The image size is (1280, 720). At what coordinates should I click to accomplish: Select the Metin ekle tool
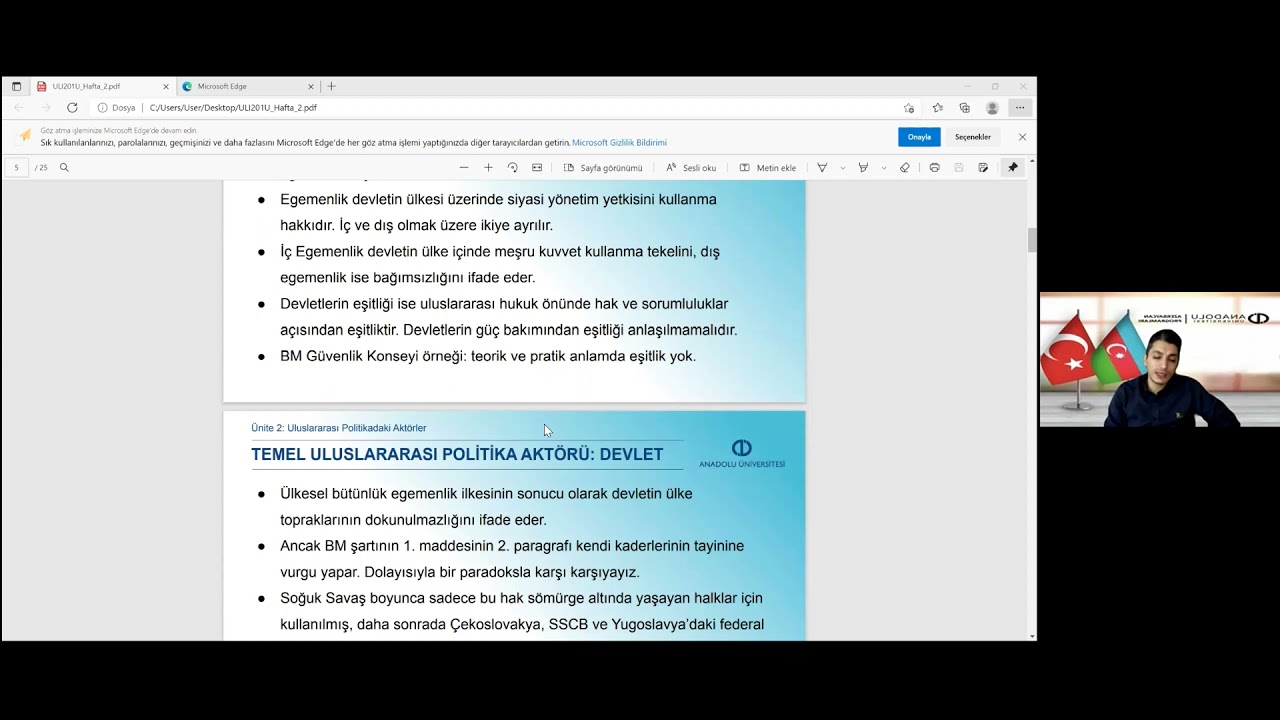768,168
